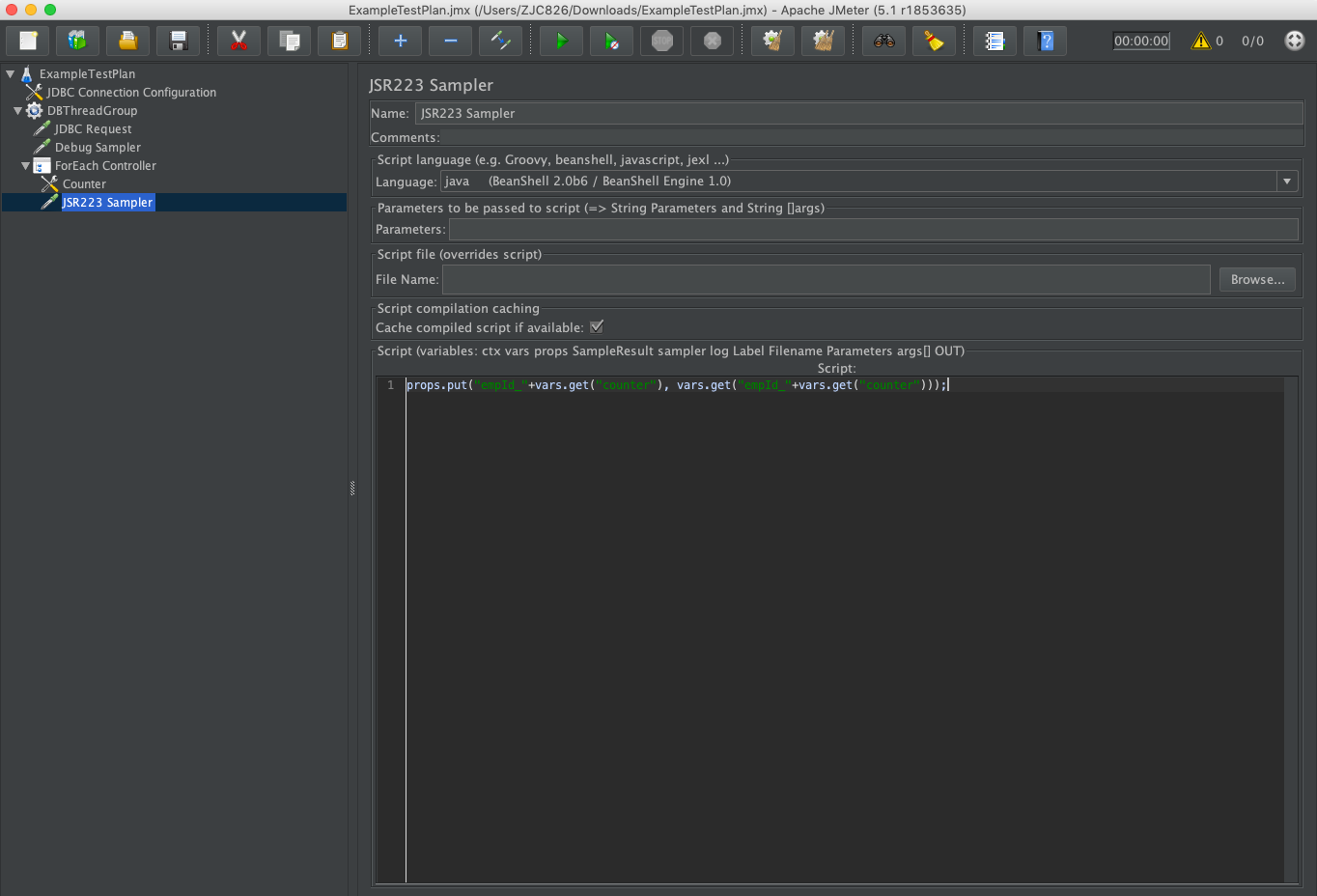Viewport: 1317px width, 896px height.
Task: Open the script Language dropdown
Action: click(1287, 182)
